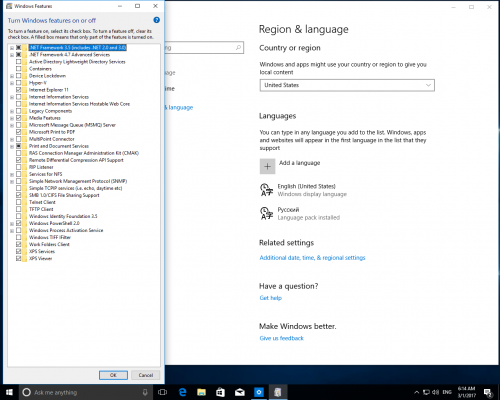Click the English (United States) language icon
Image resolution: width=500 pixels, height=400 pixels.
(x=266, y=190)
